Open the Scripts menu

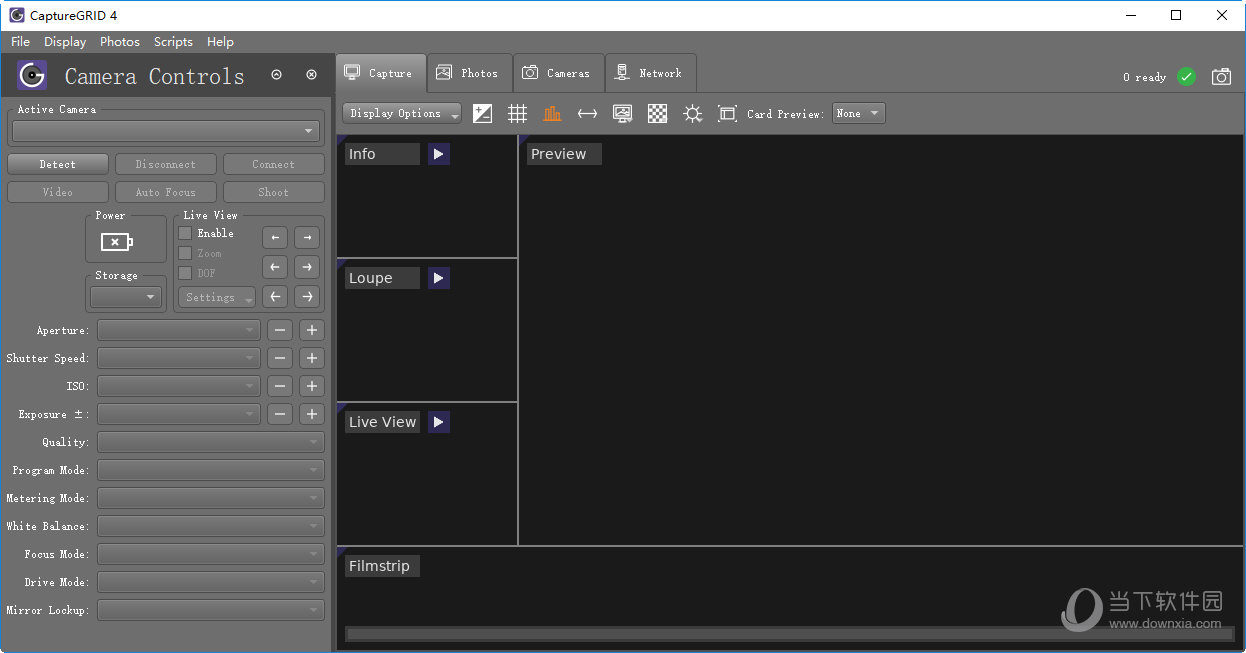pyautogui.click(x=173, y=42)
